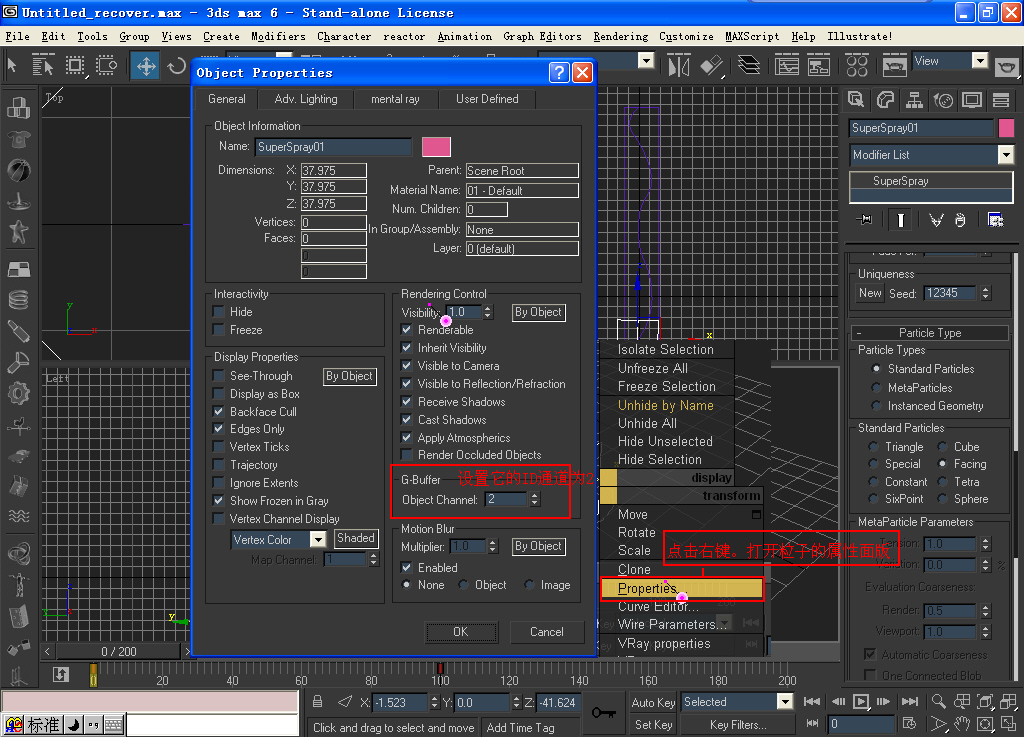This screenshot has height=737, width=1024.
Task: Select the Select and Move tool
Action: pyautogui.click(x=146, y=67)
